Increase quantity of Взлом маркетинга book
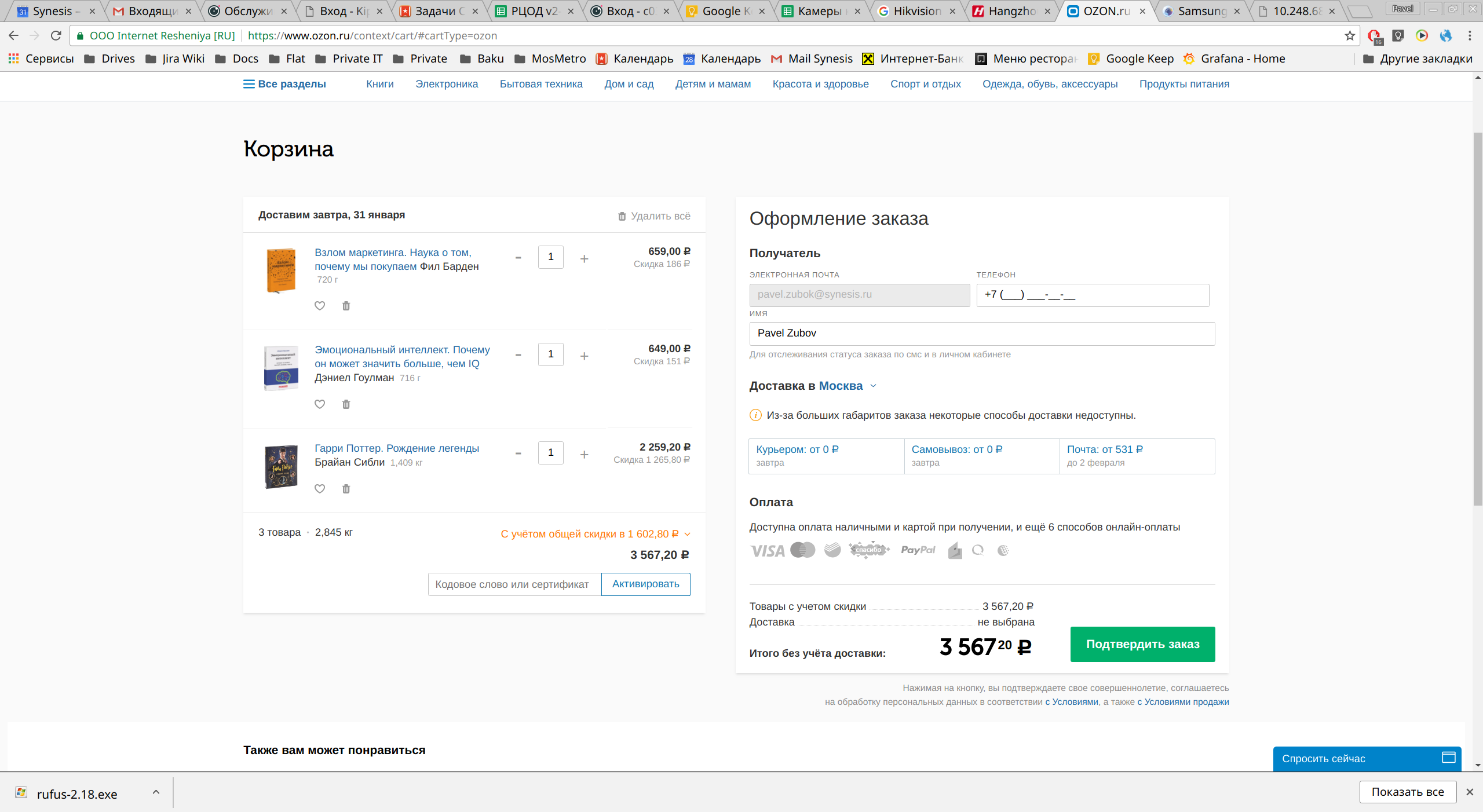1483x812 pixels. click(585, 258)
